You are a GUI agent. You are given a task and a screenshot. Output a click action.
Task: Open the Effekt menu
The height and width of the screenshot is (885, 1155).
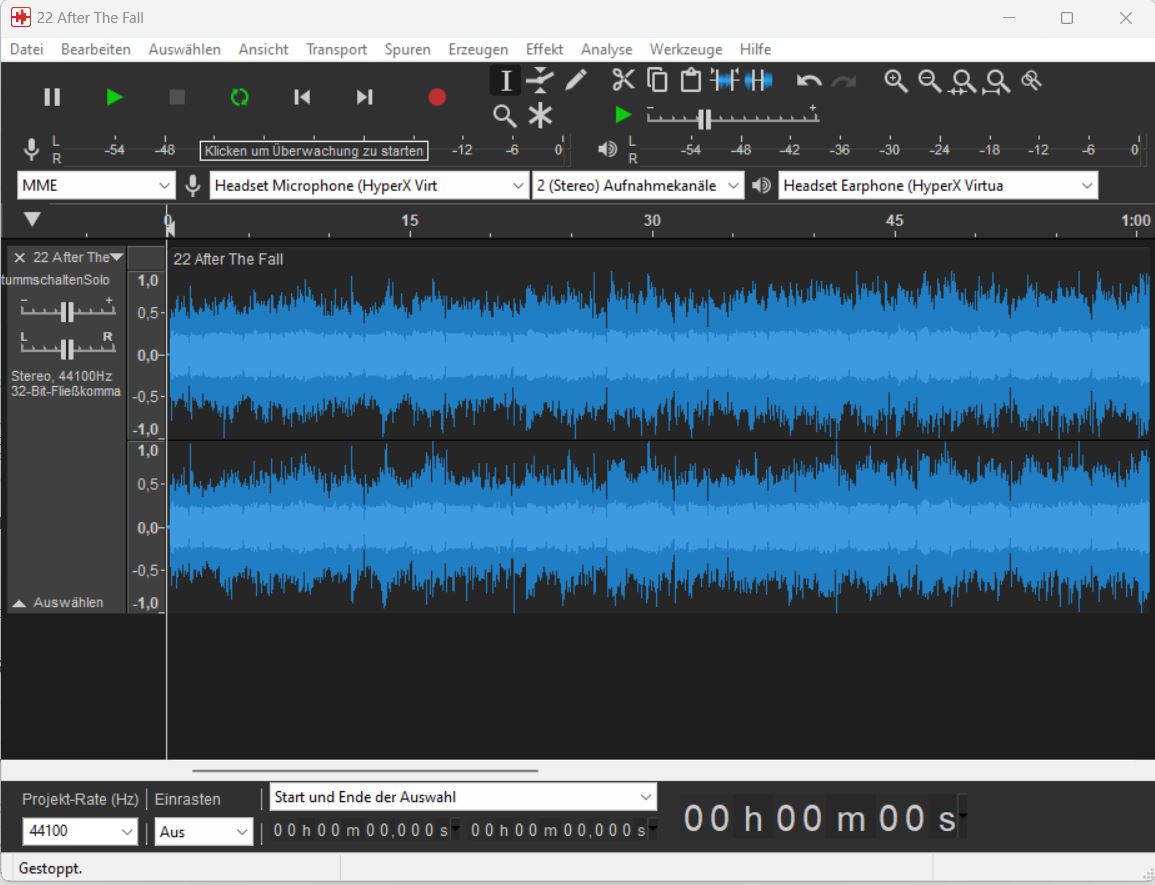tap(544, 49)
